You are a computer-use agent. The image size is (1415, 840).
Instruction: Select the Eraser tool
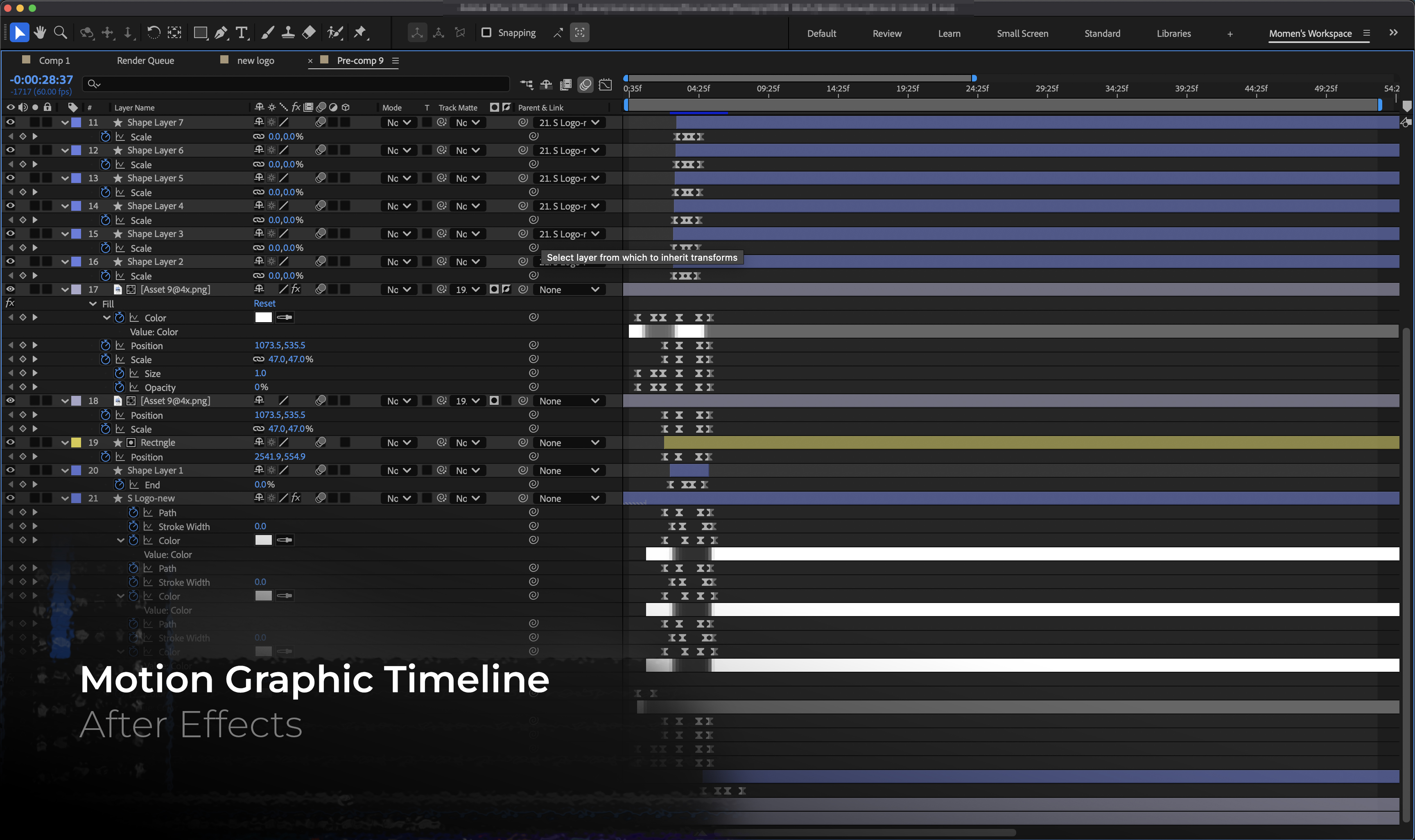309,32
